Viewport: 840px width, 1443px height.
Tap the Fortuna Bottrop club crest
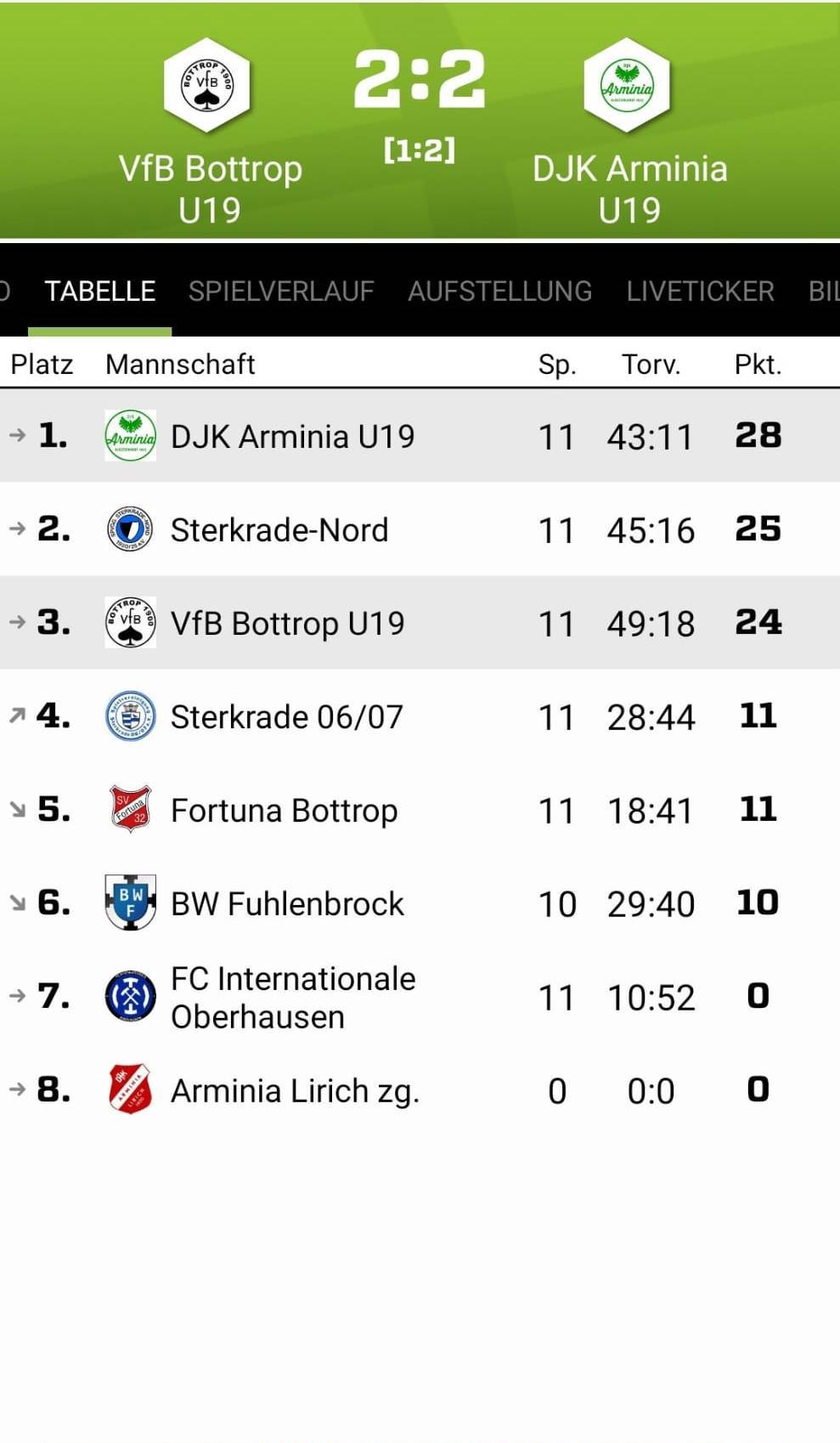(130, 809)
